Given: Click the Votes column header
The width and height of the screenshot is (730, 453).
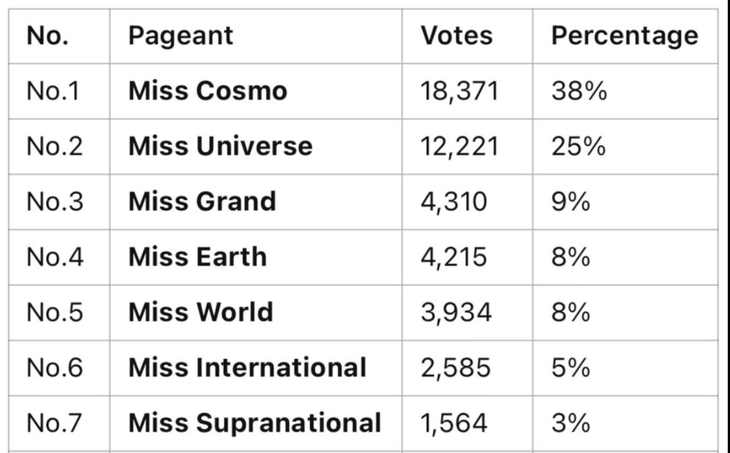Looking at the screenshot, I should point(457,36).
